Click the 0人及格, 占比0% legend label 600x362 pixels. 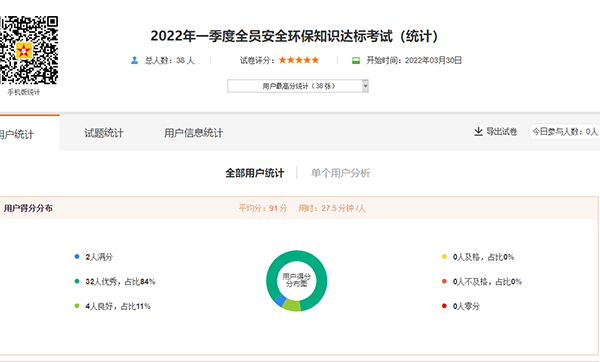[483, 257]
